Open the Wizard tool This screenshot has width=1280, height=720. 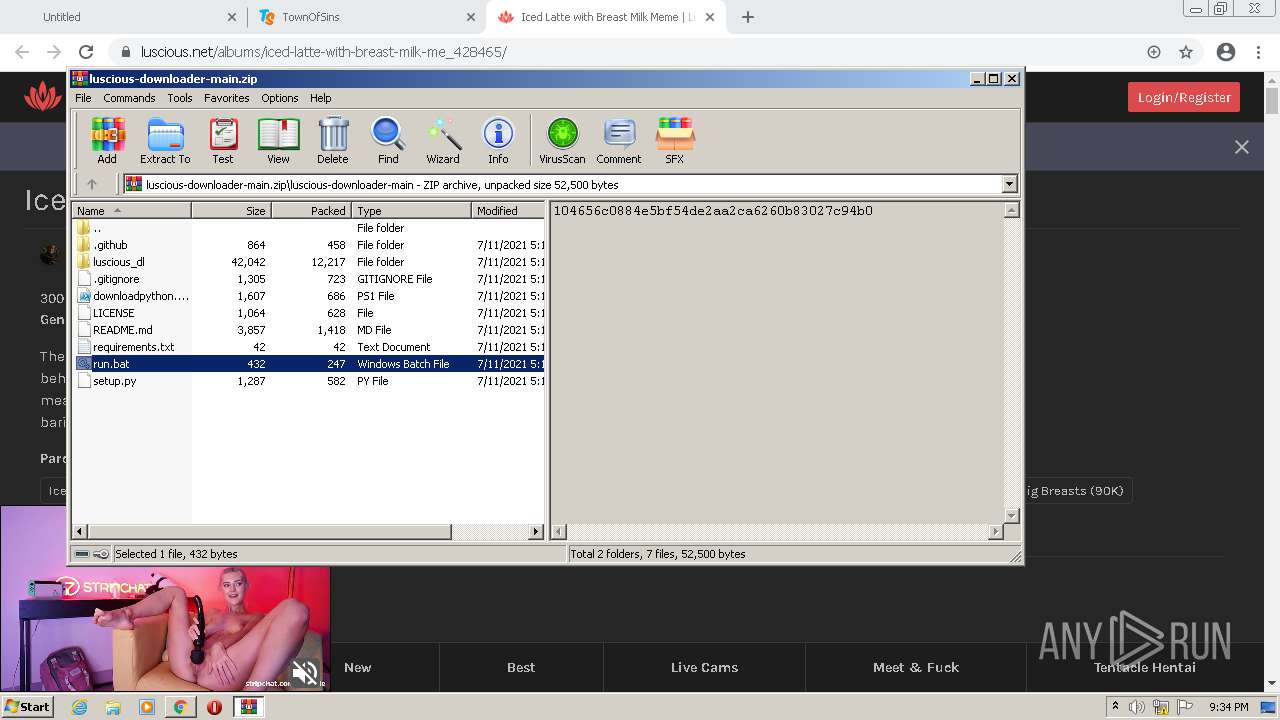443,140
